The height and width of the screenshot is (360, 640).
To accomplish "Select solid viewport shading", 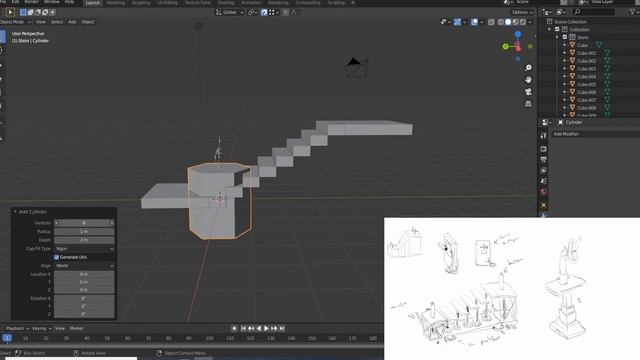I will pyautogui.click(x=508, y=22).
